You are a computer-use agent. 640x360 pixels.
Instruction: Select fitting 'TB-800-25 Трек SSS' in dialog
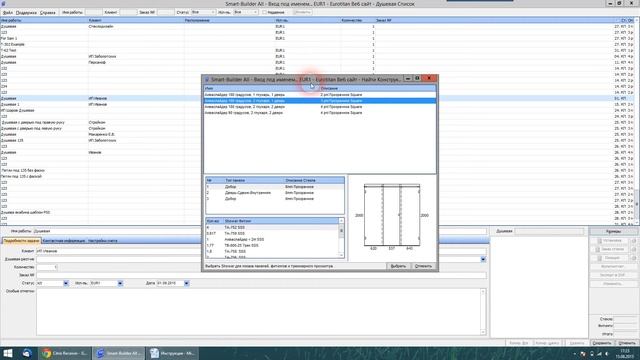click(x=272, y=245)
